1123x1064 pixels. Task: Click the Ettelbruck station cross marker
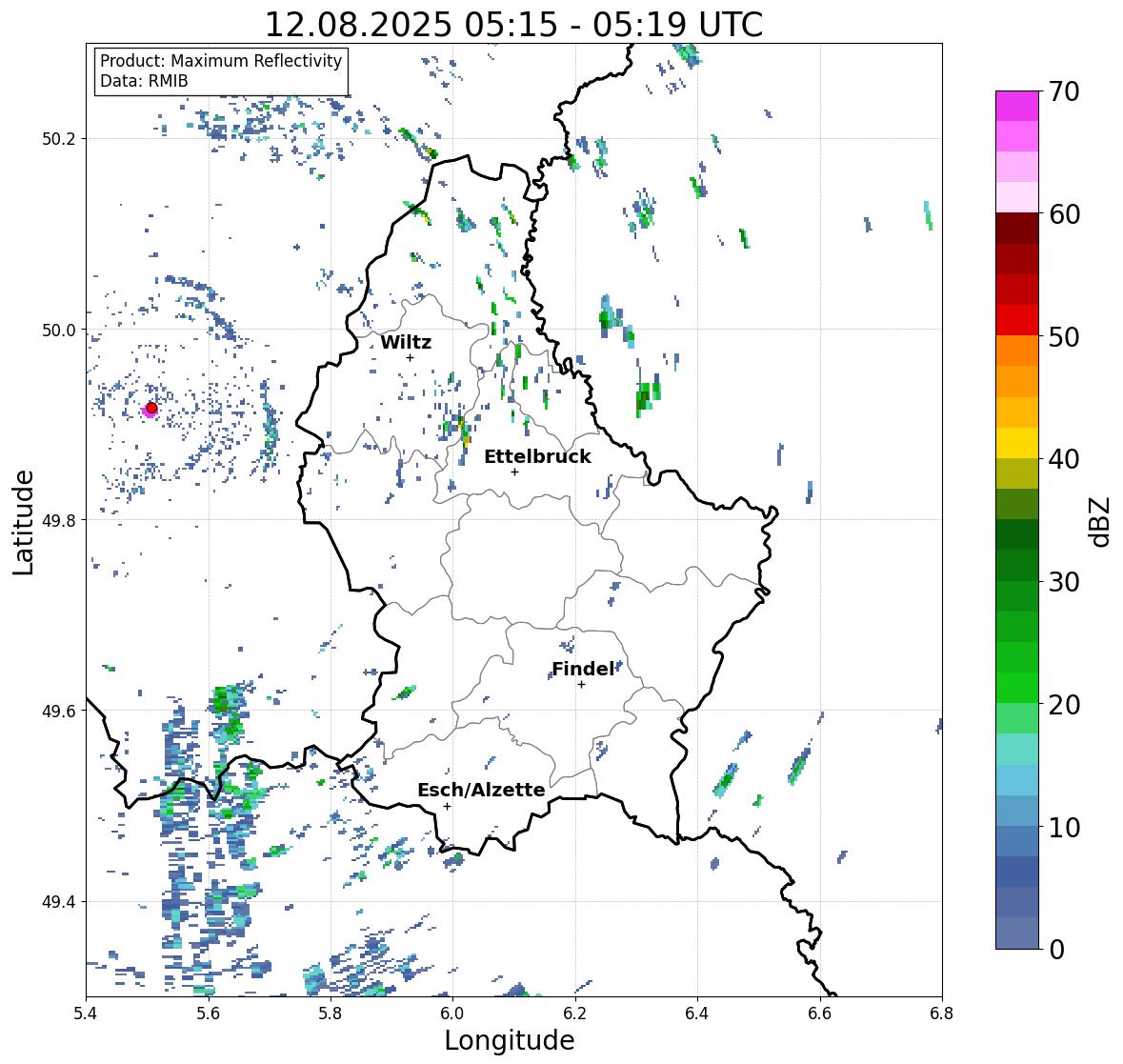[x=514, y=472]
